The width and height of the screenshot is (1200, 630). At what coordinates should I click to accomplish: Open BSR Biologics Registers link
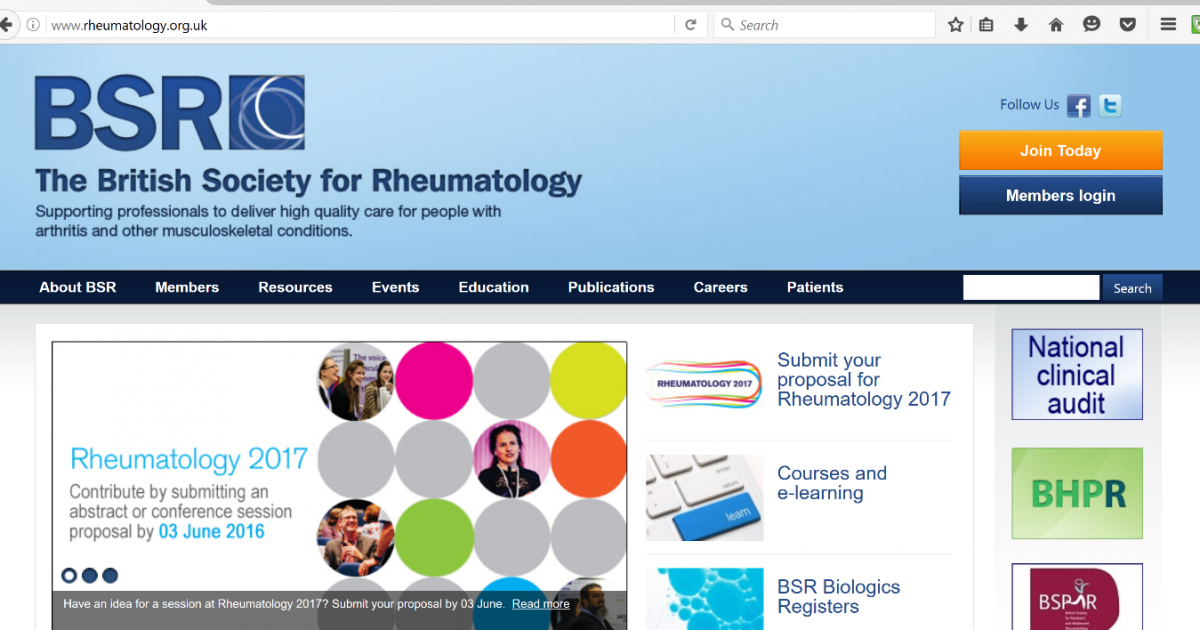coord(838,597)
